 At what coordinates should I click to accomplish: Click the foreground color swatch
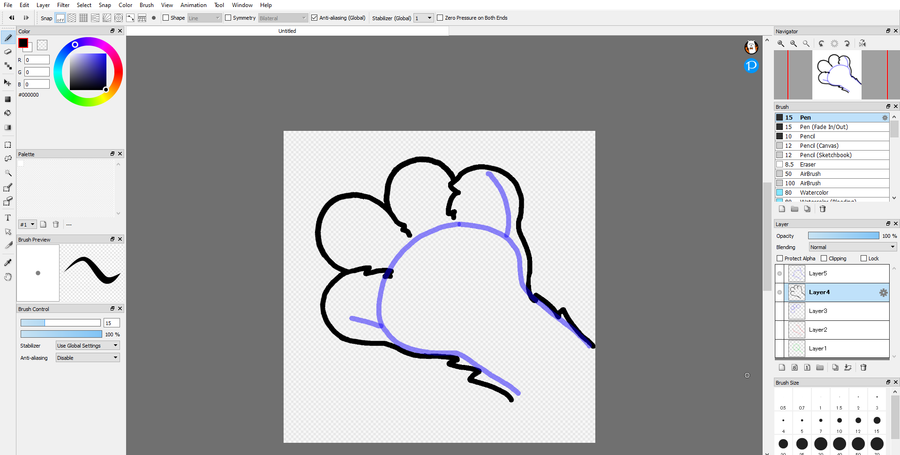(x=23, y=43)
